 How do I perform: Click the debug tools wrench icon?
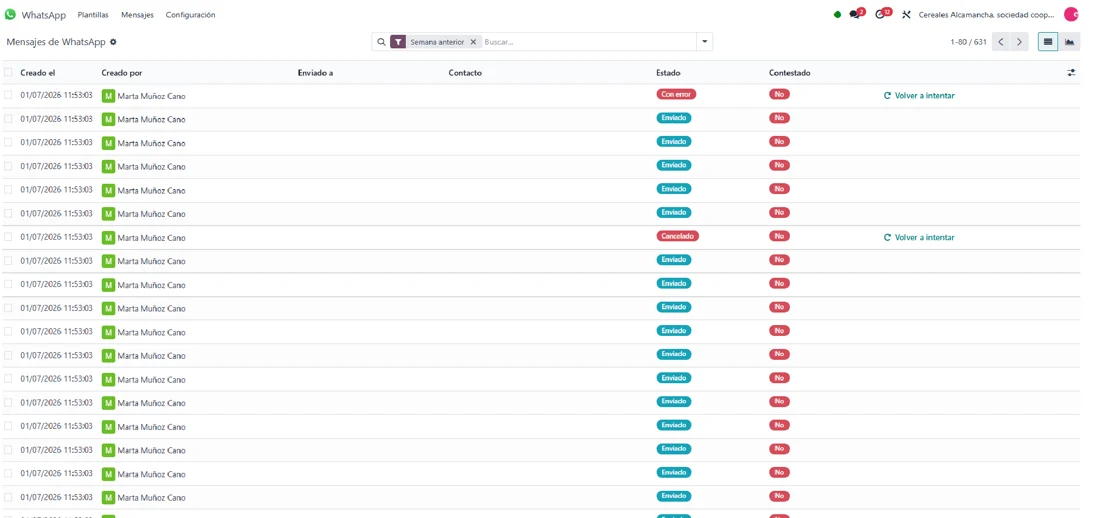tap(906, 14)
